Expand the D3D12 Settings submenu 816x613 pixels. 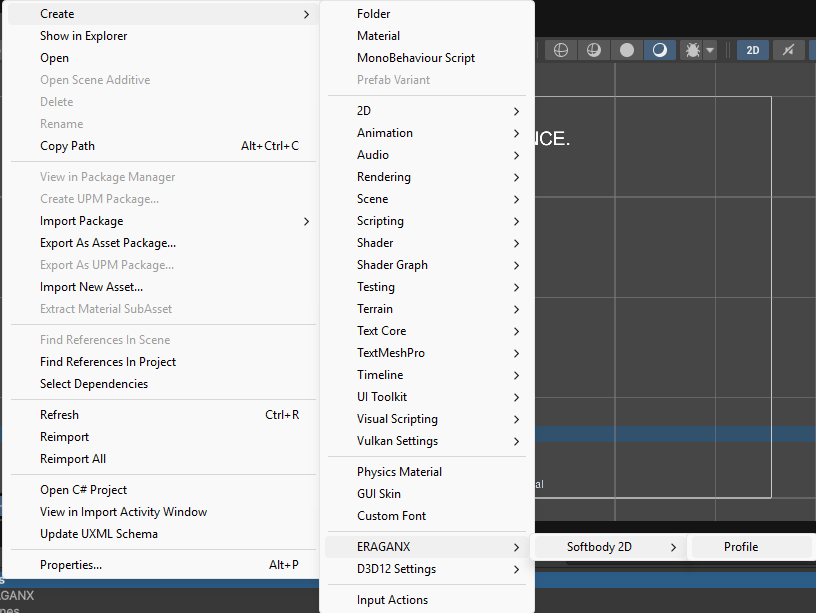click(x=427, y=569)
